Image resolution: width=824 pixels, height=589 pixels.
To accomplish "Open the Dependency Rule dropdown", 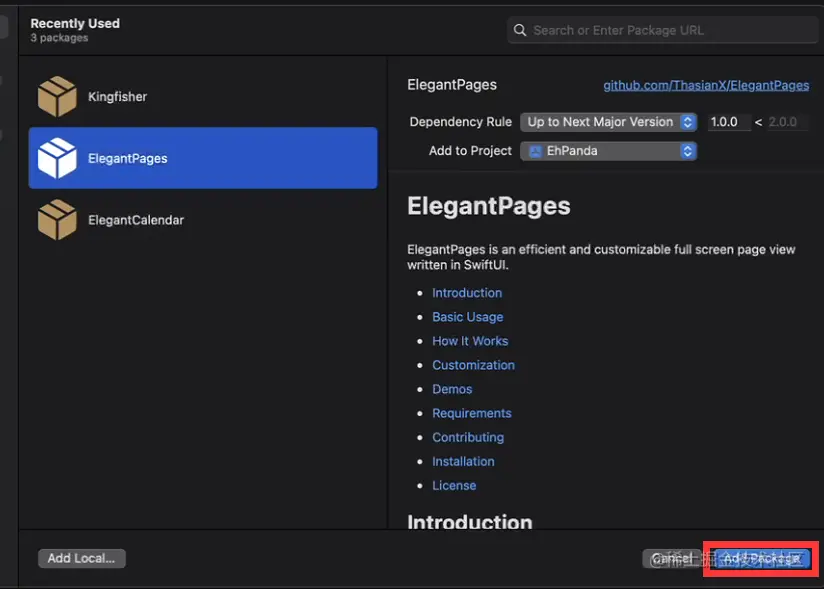I will point(609,122).
